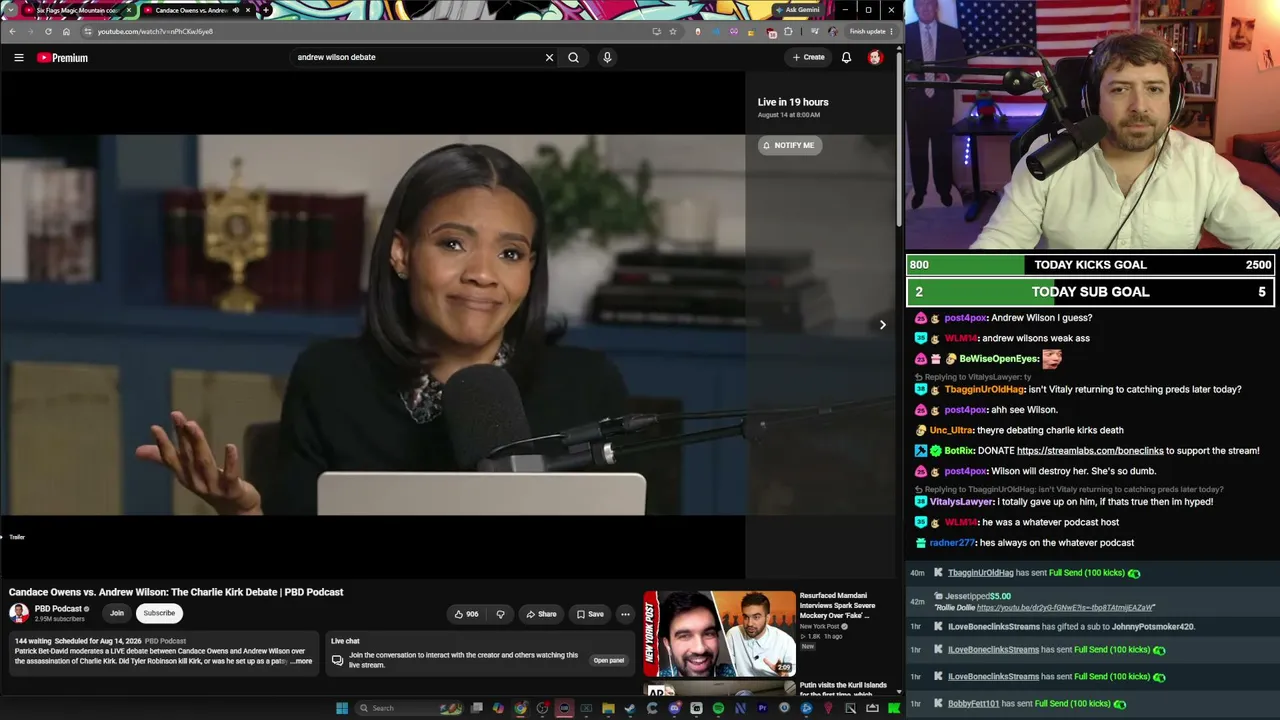Open BobbyFett101's profile in the events list

coord(973,704)
